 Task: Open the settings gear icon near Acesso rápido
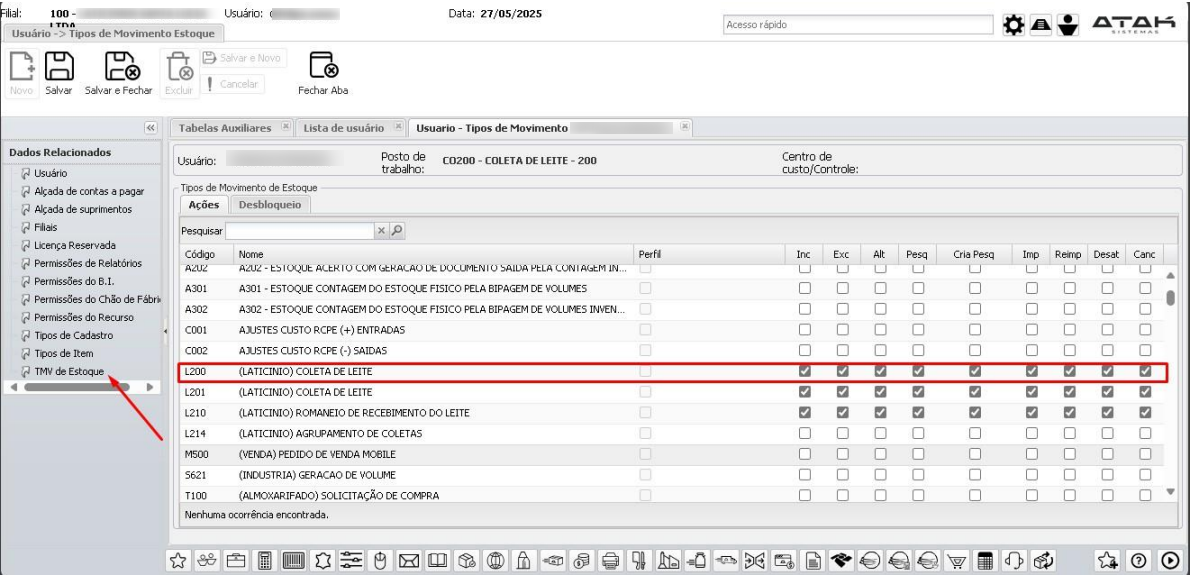(x=1013, y=25)
